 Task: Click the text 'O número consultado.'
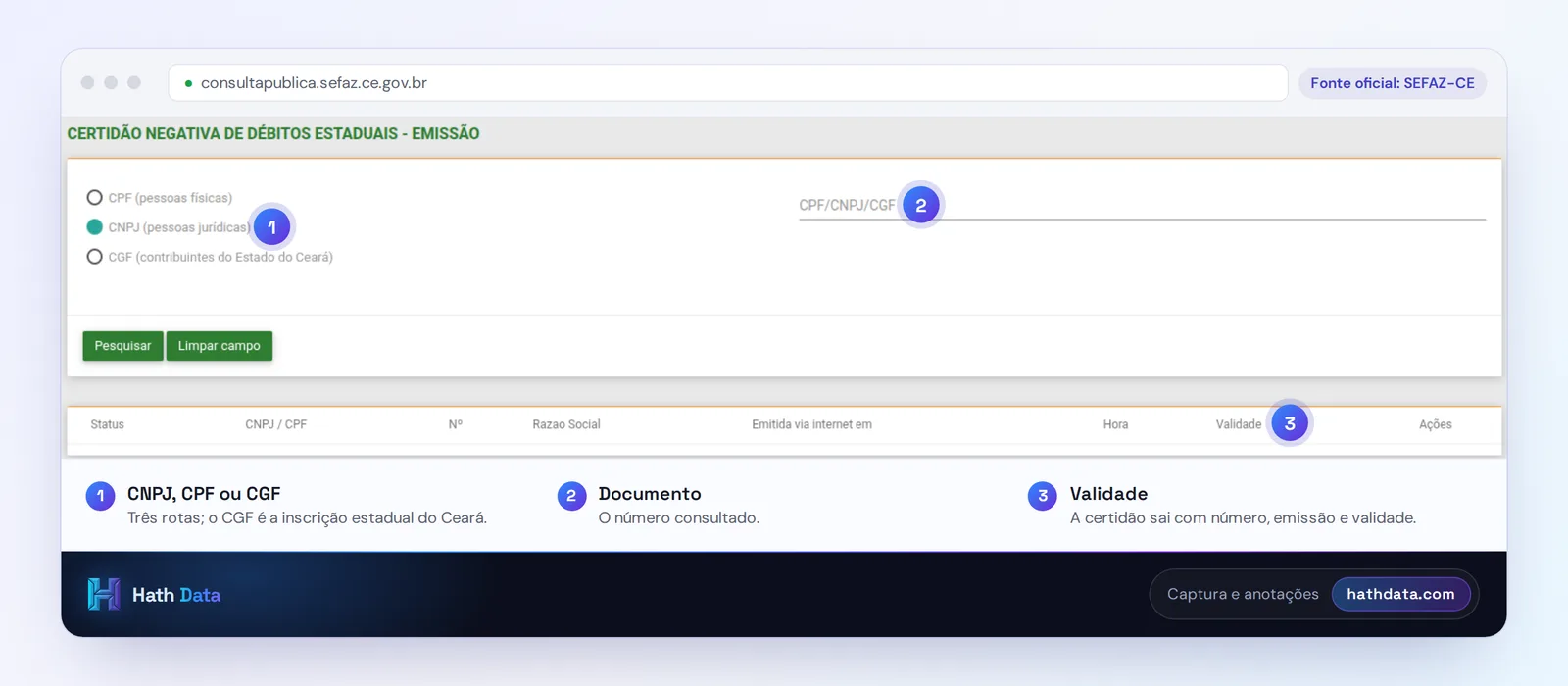point(679,517)
